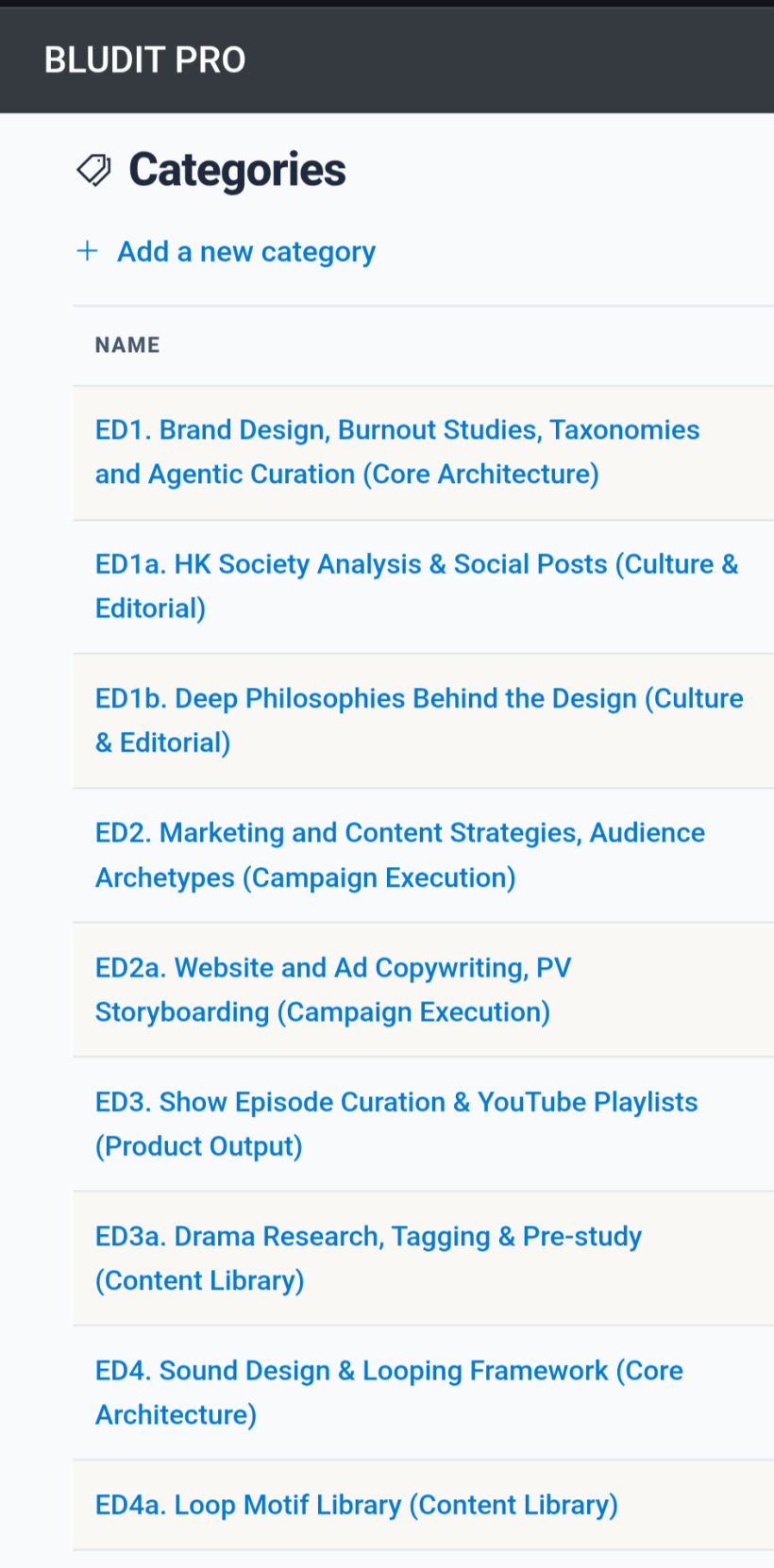Open the Add a new category link
Viewport: 774px width, 1568px height.
pyautogui.click(x=246, y=252)
